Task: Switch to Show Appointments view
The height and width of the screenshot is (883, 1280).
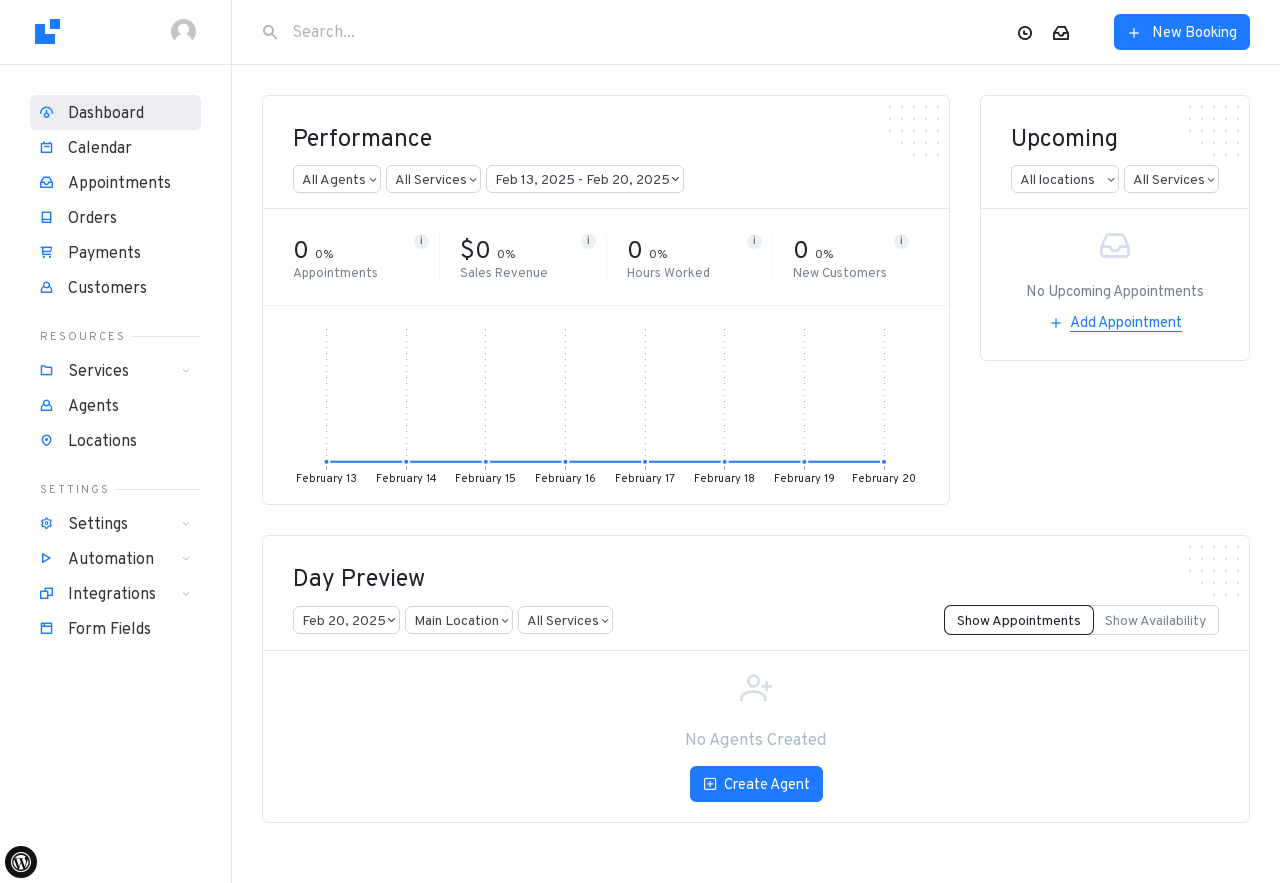Action: tap(1018, 620)
